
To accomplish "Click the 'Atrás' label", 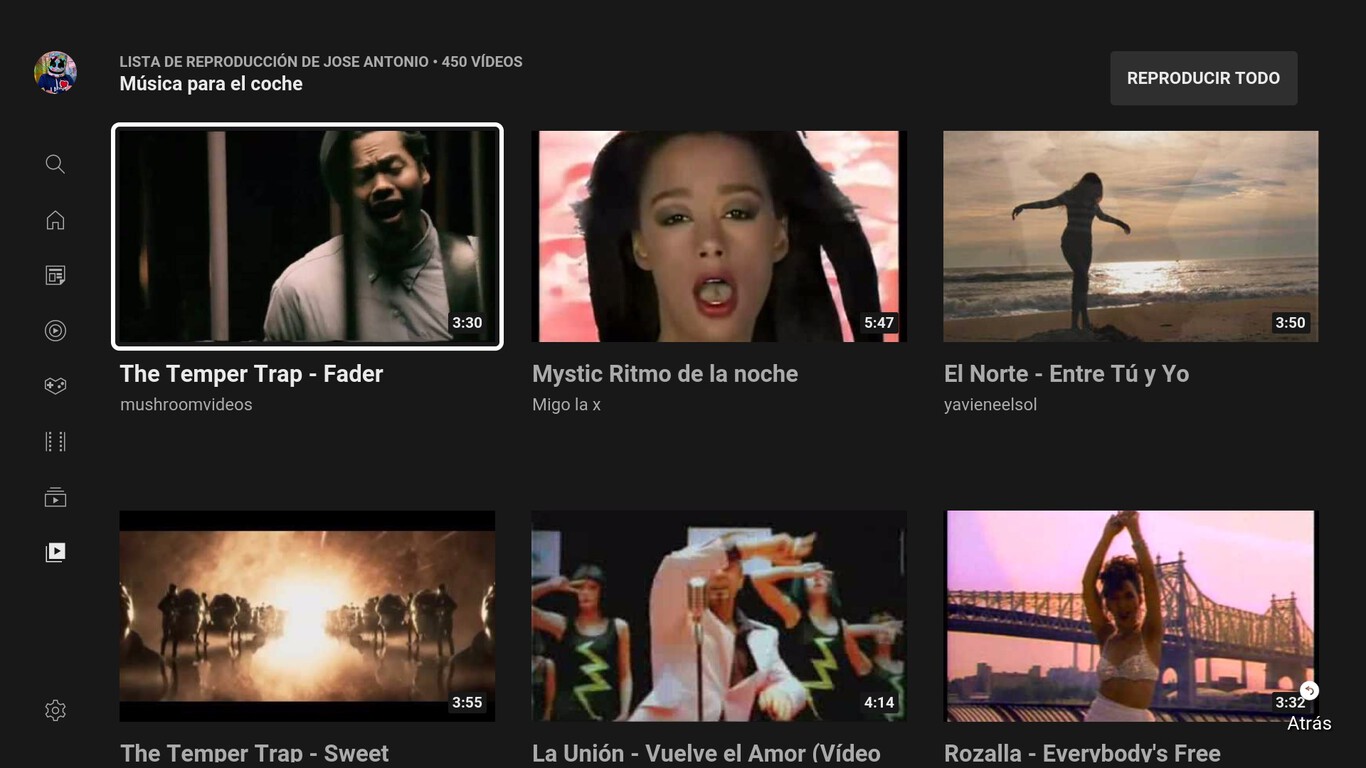I will (x=1309, y=723).
